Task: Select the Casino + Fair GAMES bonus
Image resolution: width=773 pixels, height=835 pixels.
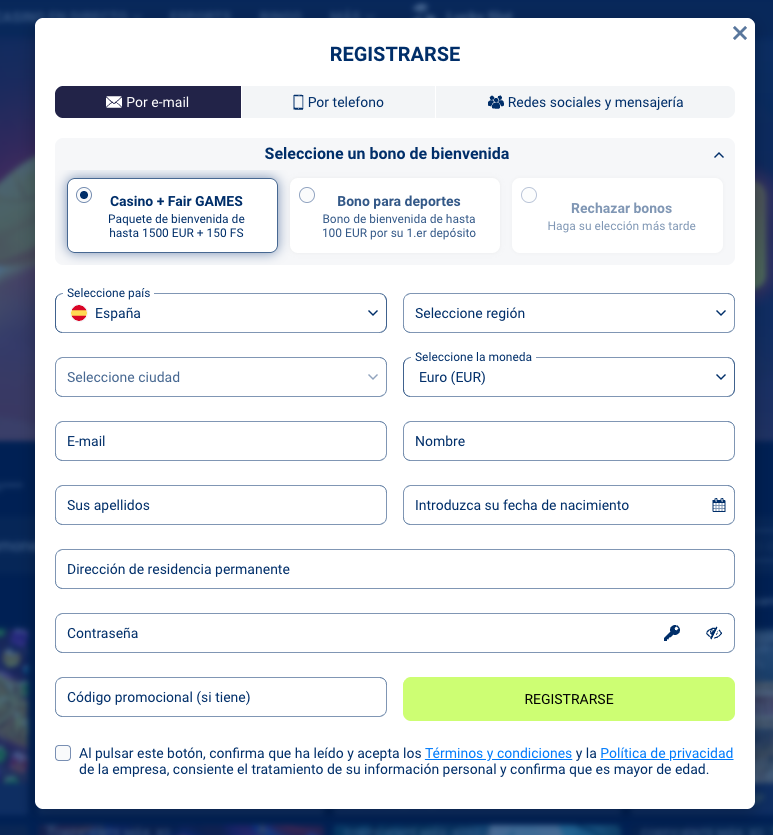Action: pos(172,215)
